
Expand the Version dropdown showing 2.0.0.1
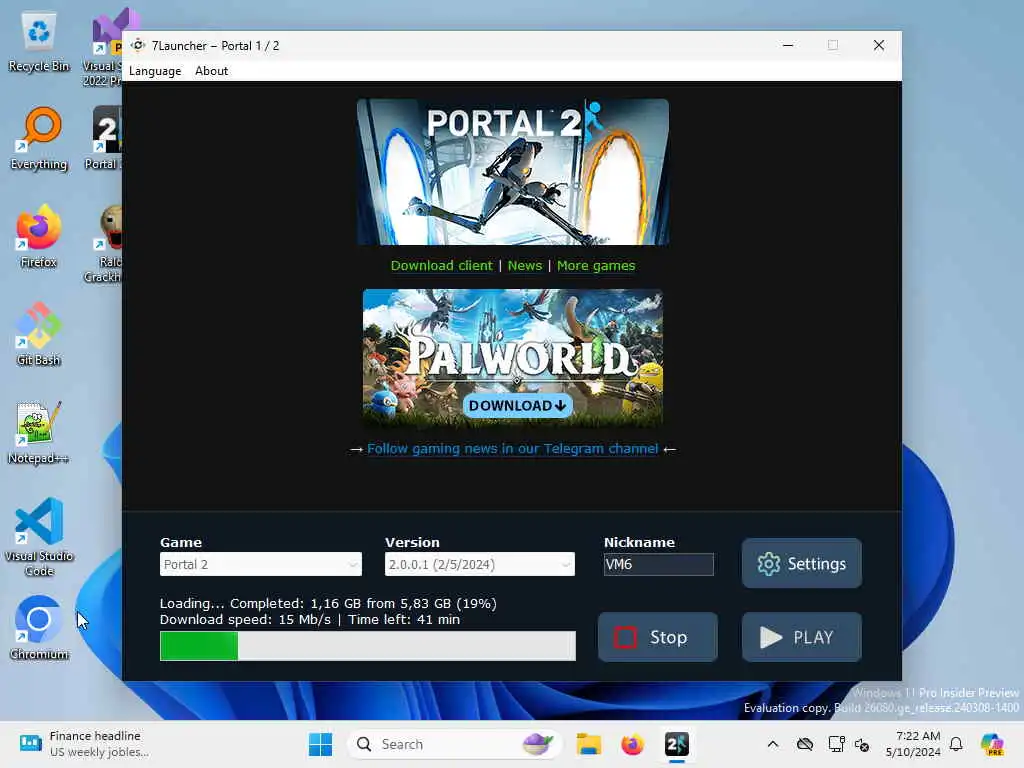[x=479, y=564]
